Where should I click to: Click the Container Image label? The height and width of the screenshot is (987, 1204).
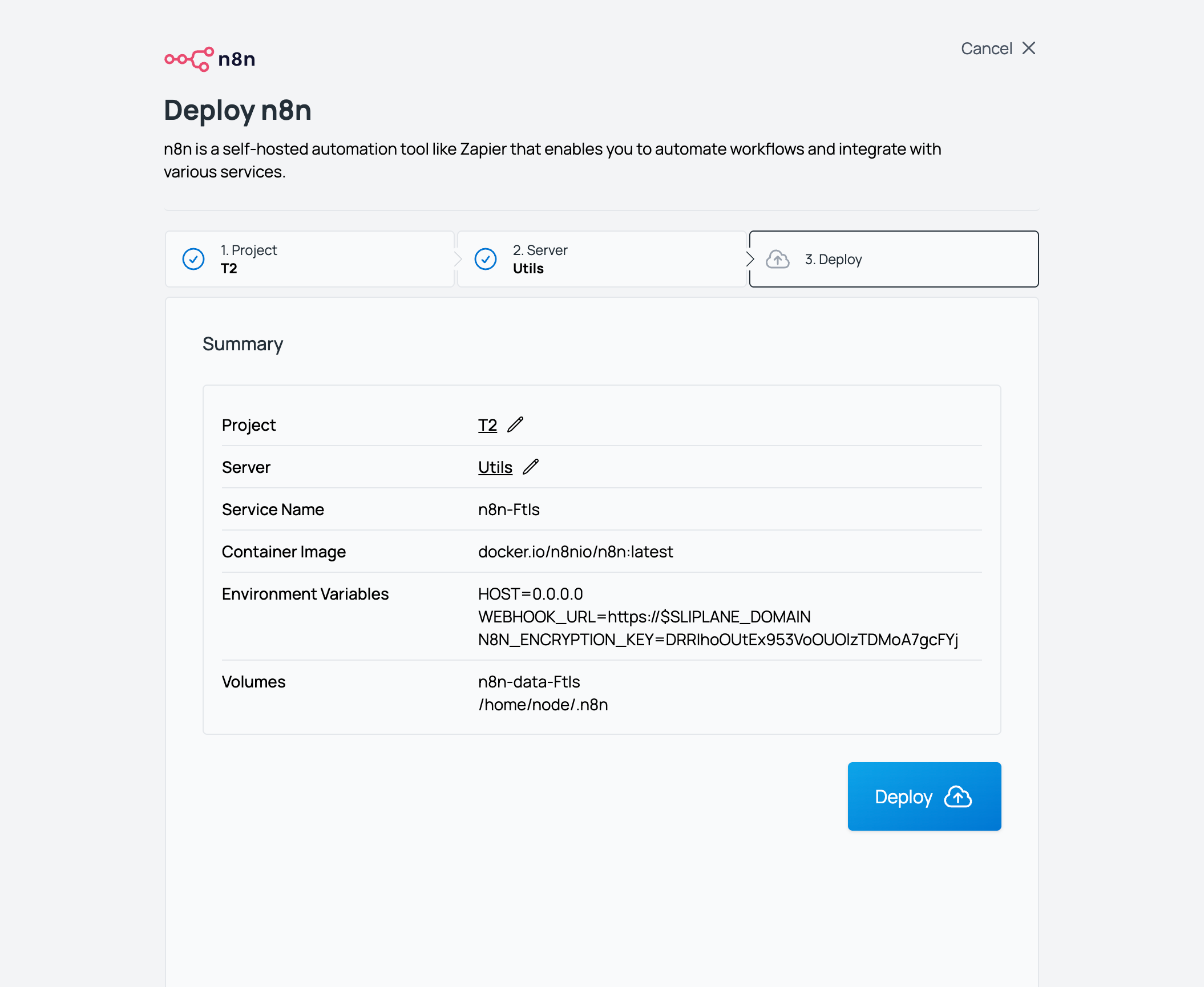coord(284,552)
